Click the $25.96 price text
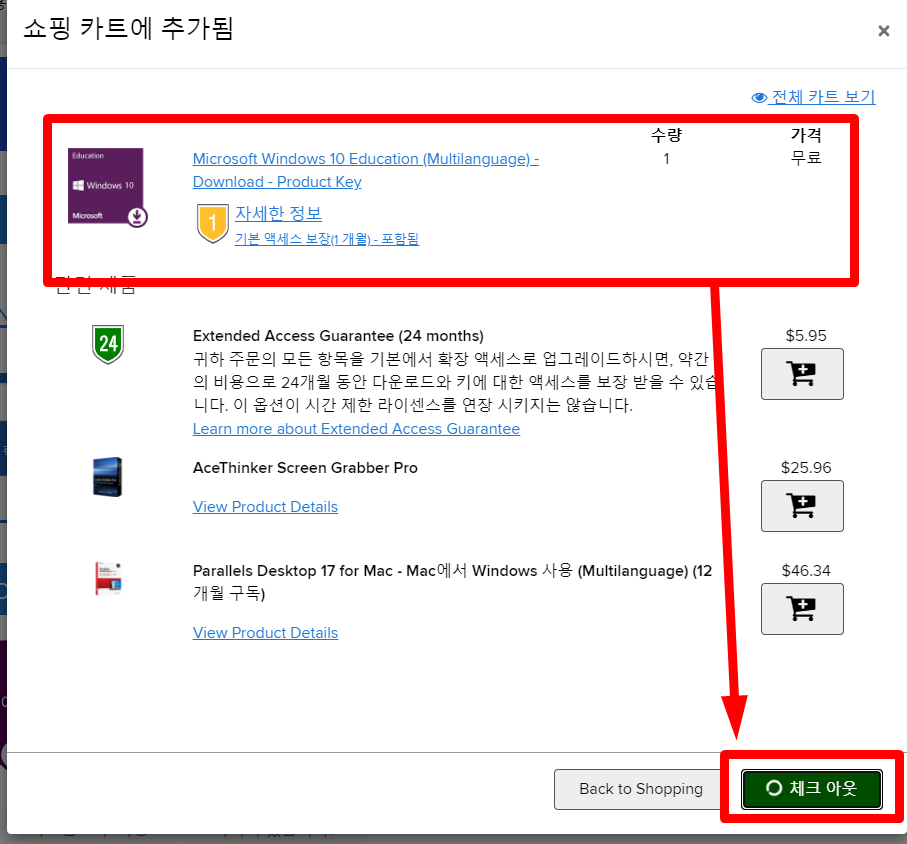The image size is (907, 844). (x=806, y=467)
